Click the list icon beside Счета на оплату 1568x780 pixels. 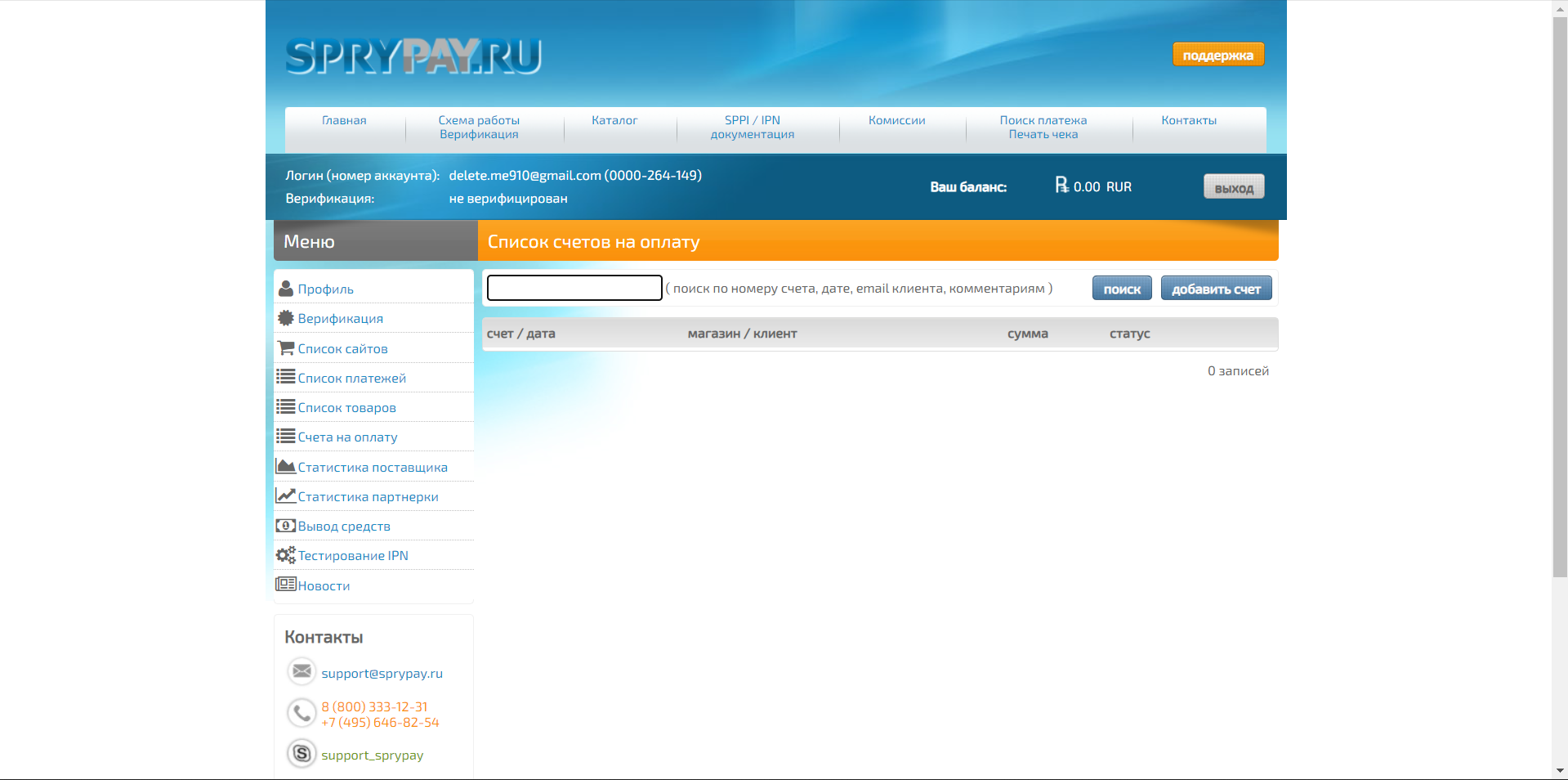[286, 436]
